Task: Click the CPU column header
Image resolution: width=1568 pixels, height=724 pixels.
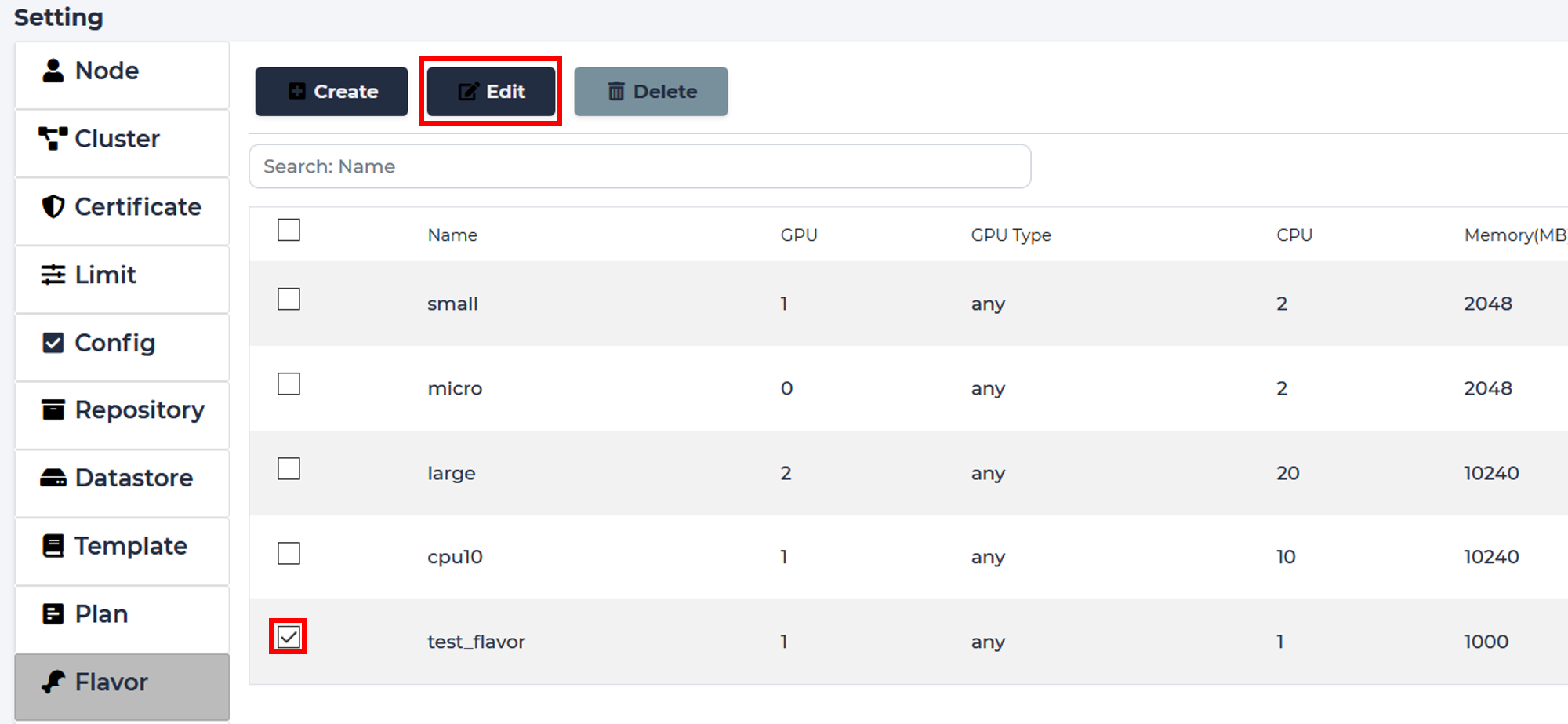Action: pos(1294,235)
